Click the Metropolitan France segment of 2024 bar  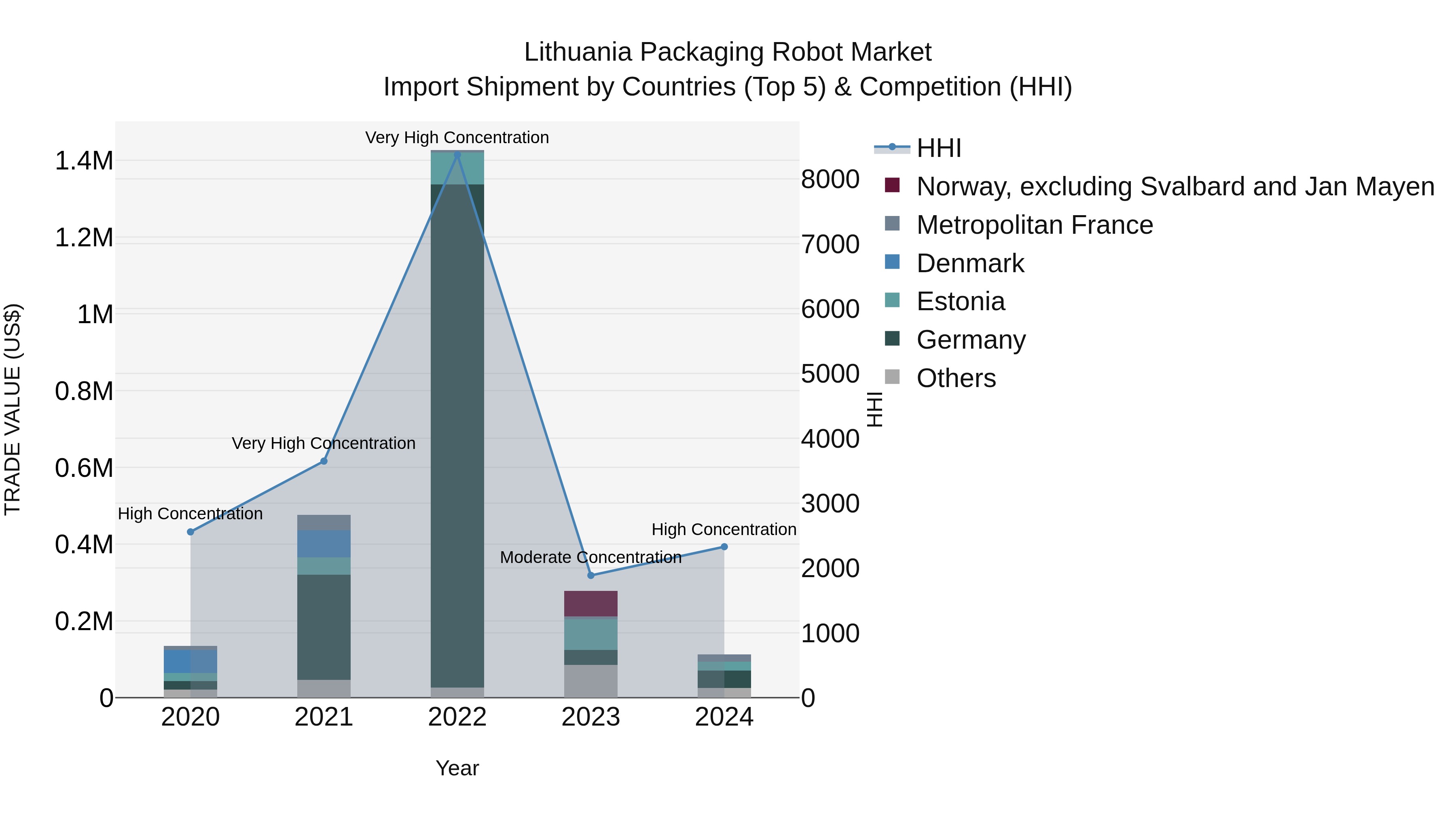click(x=724, y=658)
